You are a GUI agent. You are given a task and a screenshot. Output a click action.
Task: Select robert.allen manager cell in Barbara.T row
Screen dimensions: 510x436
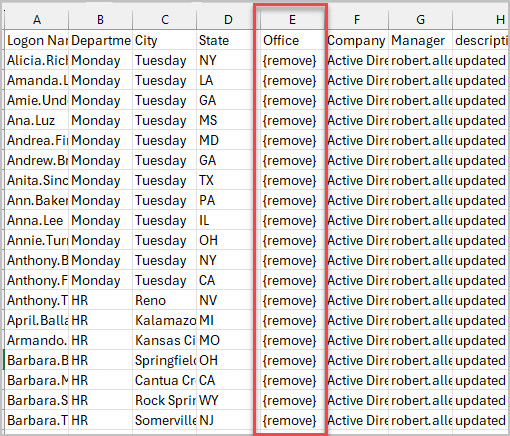pyautogui.click(x=420, y=420)
